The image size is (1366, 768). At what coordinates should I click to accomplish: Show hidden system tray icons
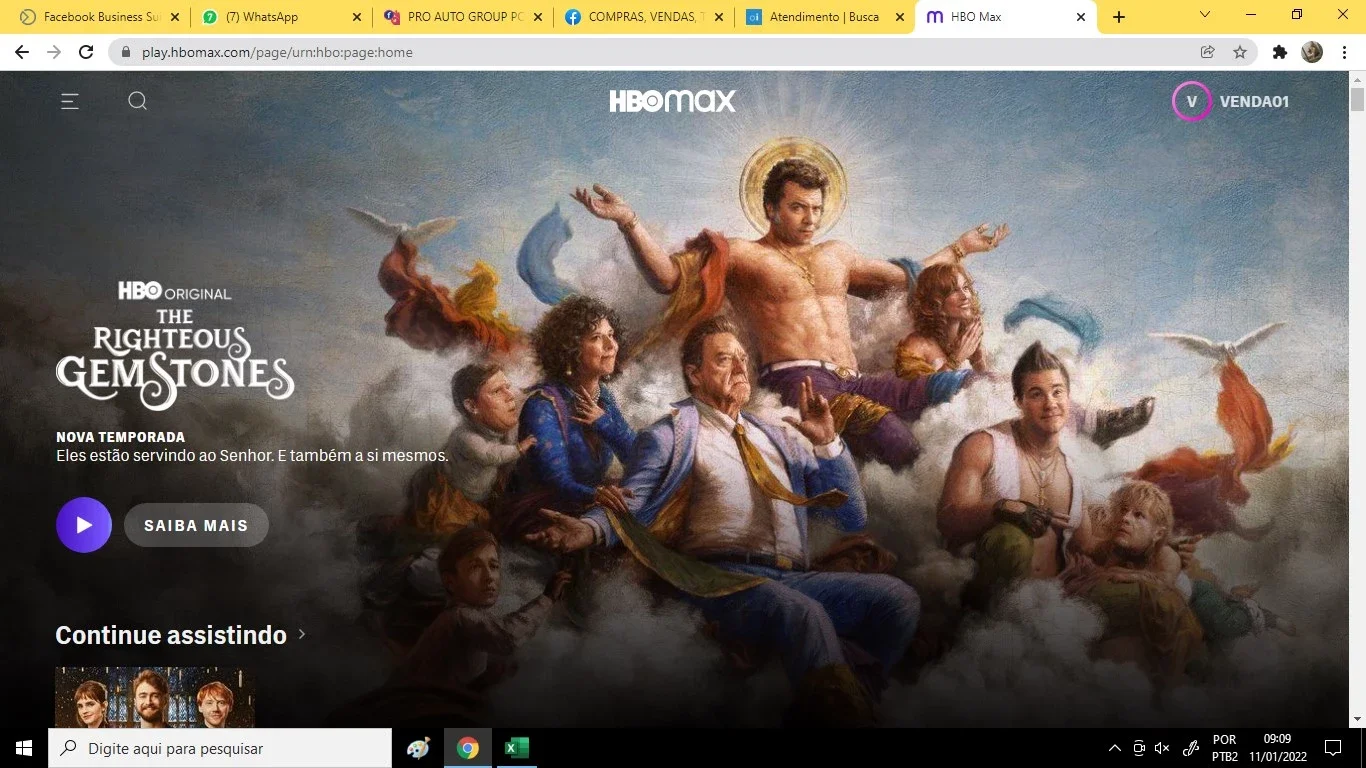coord(1115,748)
